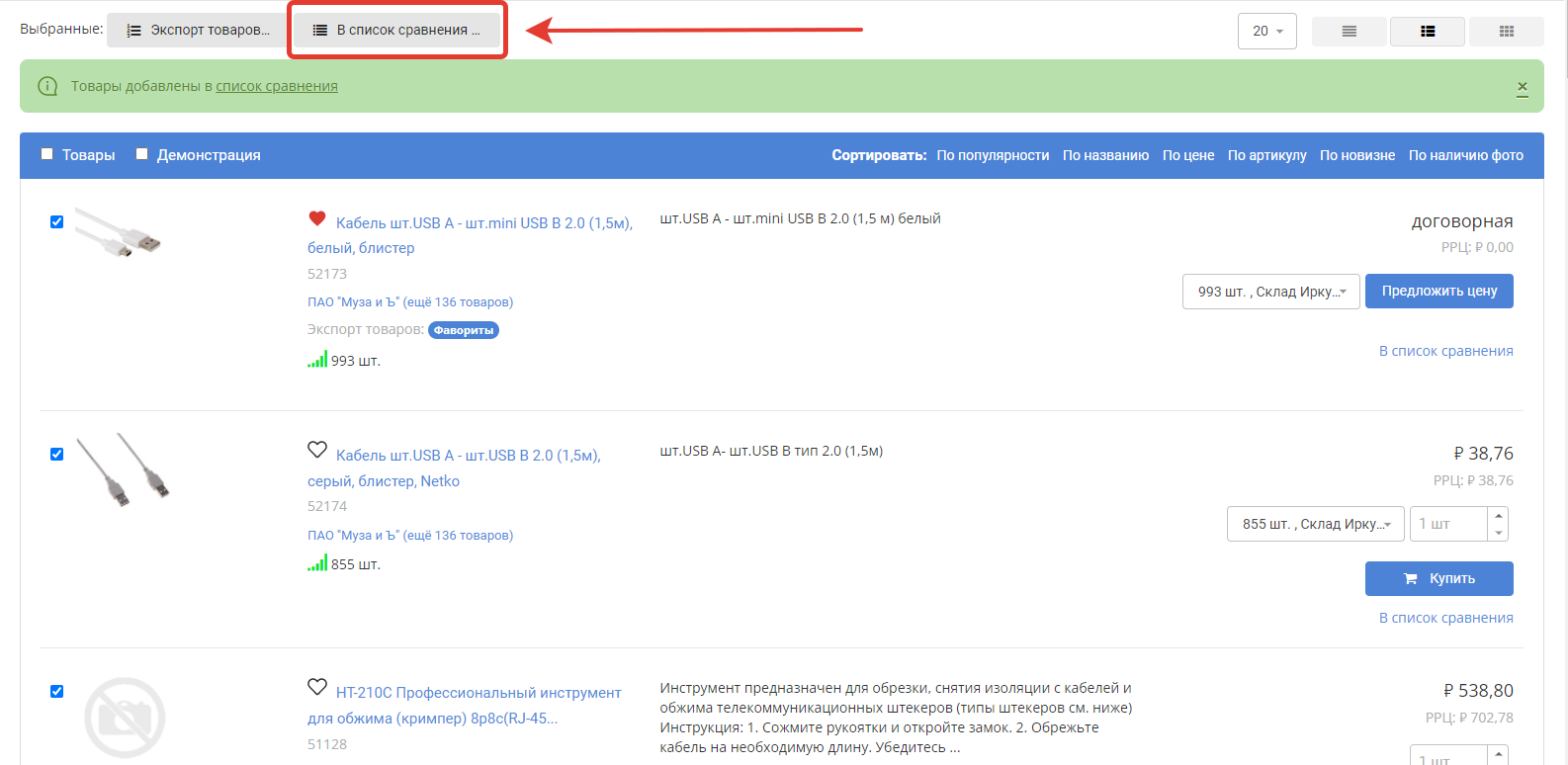Switch to compact list view icon
The width and height of the screenshot is (1568, 765).
pyautogui.click(x=1349, y=32)
